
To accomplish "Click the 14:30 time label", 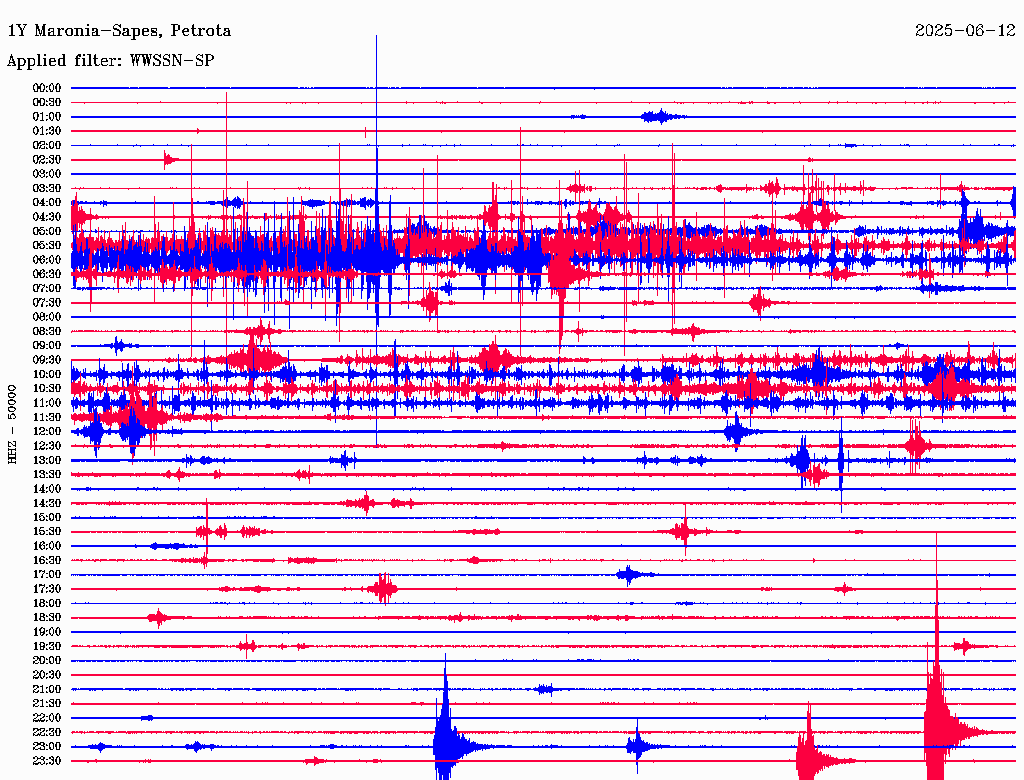I will [x=47, y=503].
